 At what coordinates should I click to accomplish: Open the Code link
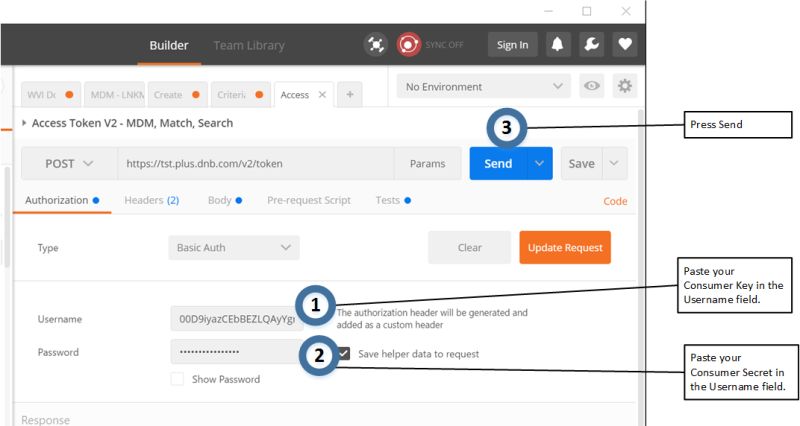tap(615, 201)
